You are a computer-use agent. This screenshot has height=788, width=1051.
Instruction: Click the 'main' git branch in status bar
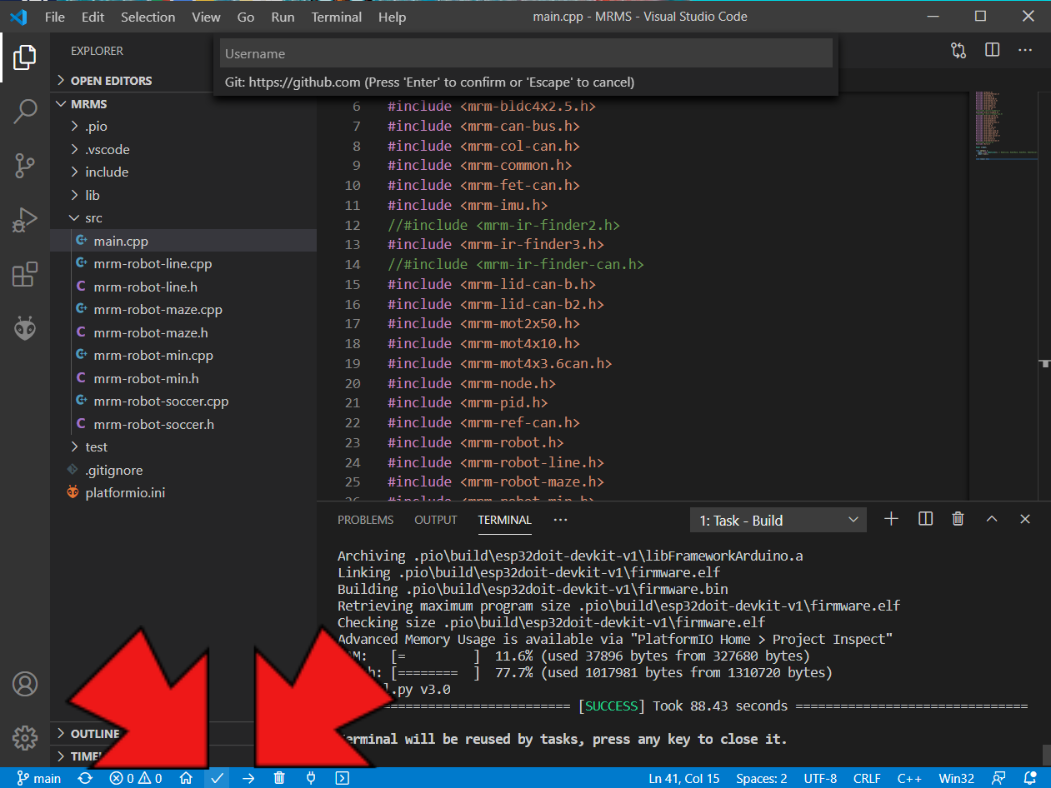[39, 778]
